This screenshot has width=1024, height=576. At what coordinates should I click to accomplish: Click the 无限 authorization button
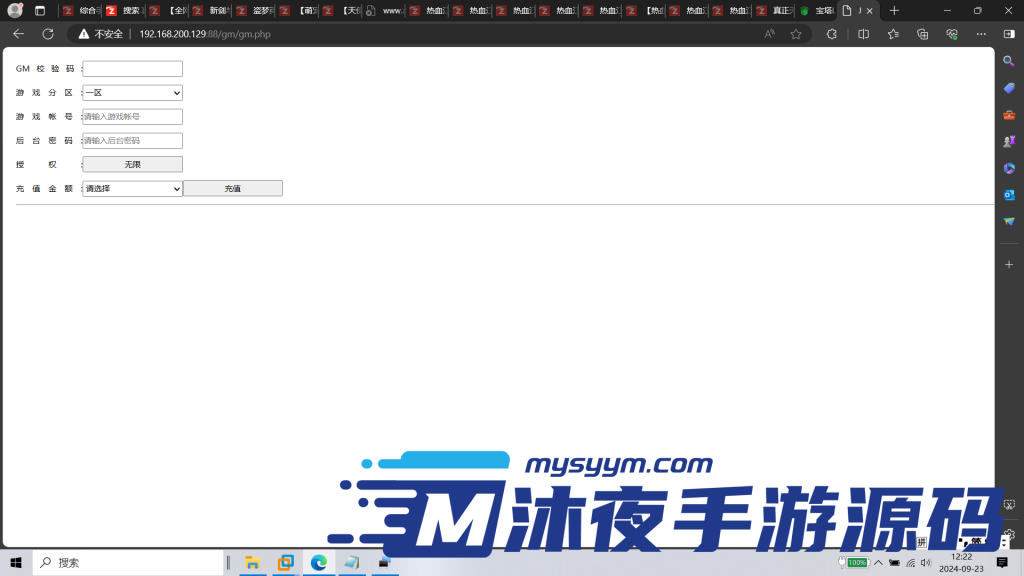tap(131, 164)
